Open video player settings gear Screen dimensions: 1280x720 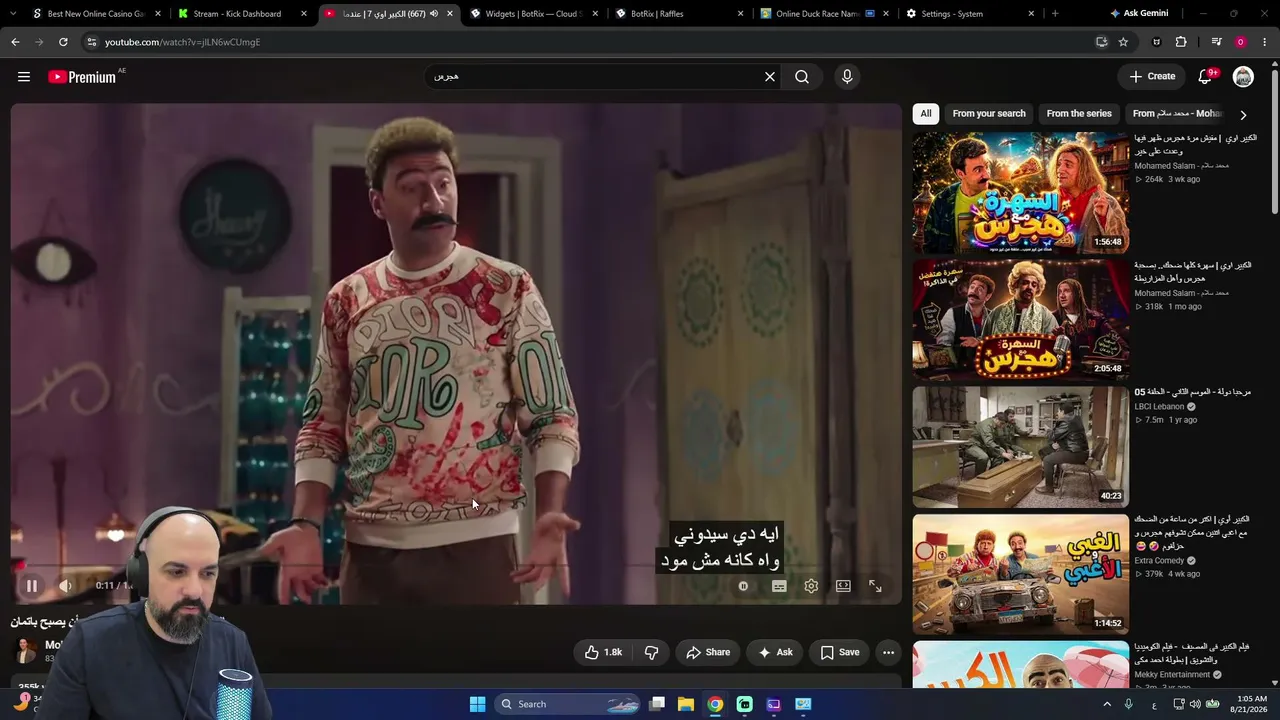(x=811, y=586)
